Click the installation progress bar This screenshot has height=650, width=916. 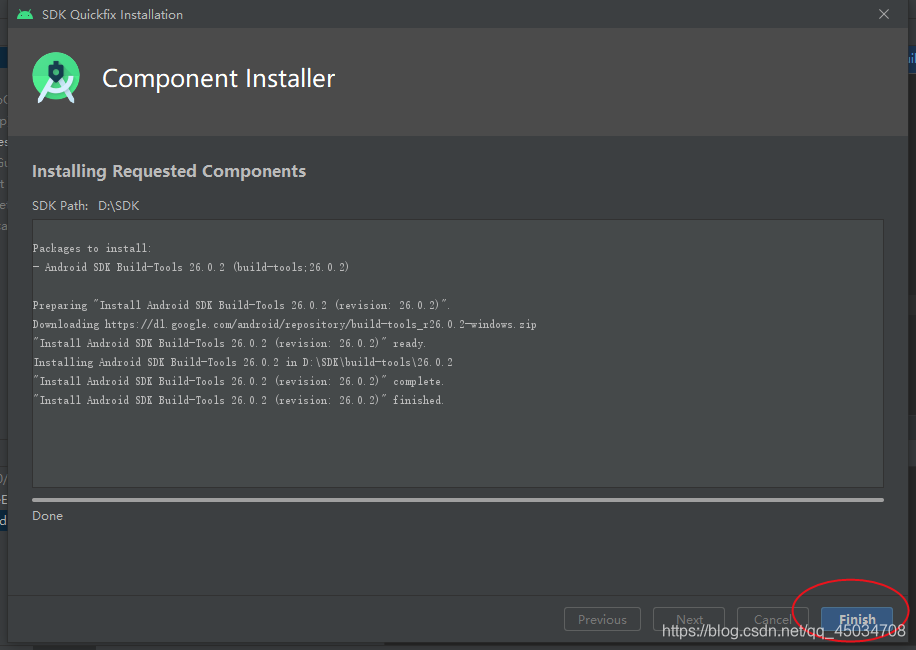(458, 500)
